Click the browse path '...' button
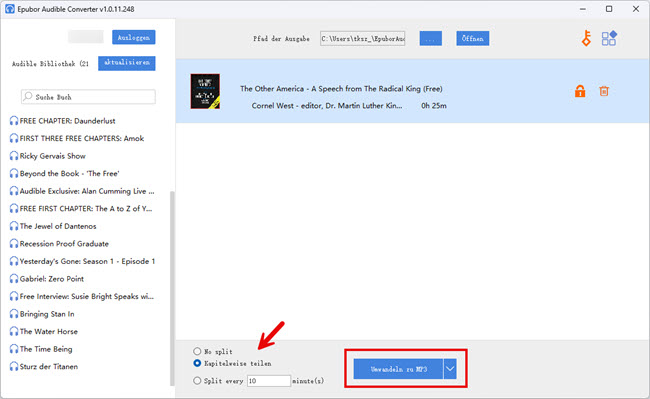This screenshot has height=399, width=650. (x=430, y=39)
